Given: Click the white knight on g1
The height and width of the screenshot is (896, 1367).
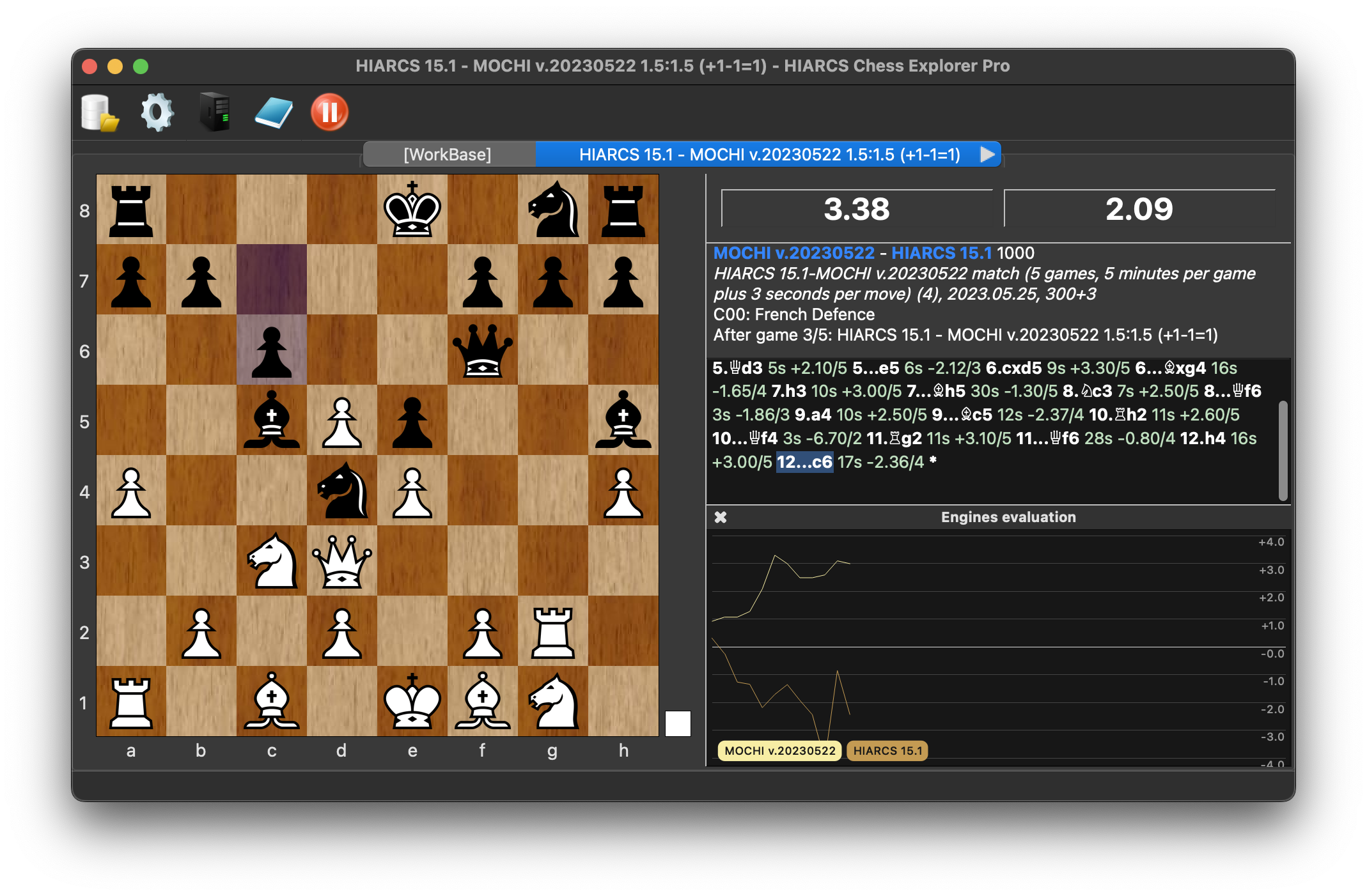Looking at the screenshot, I should (x=553, y=702).
